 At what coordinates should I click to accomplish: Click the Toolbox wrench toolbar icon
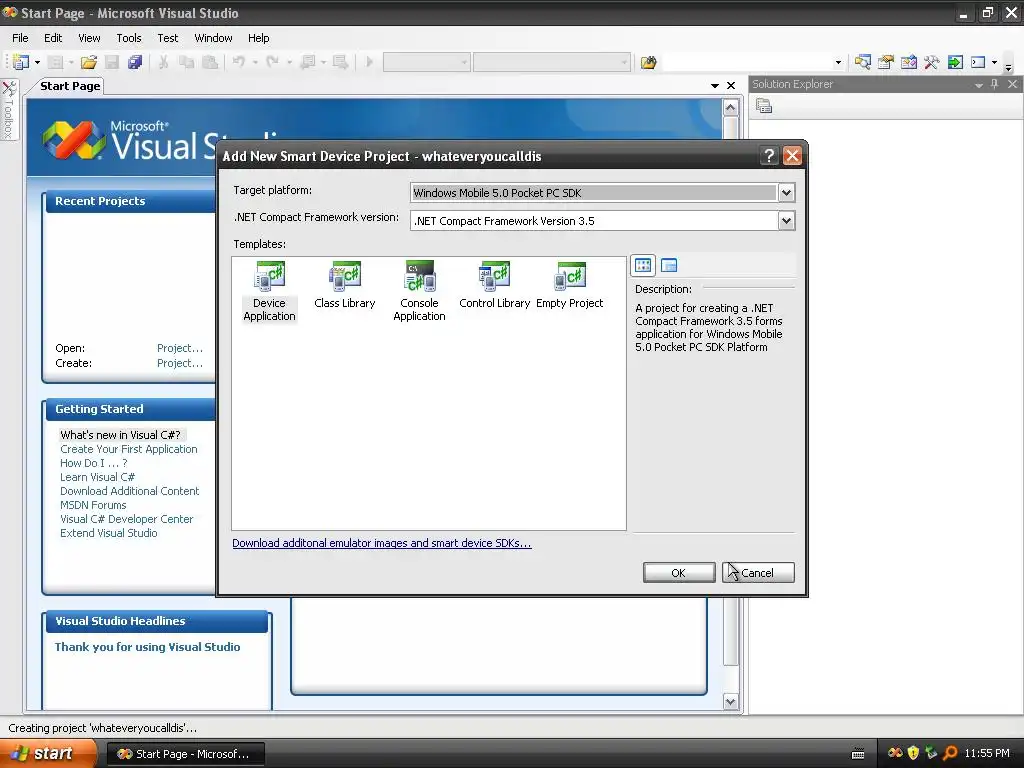[x=932, y=63]
